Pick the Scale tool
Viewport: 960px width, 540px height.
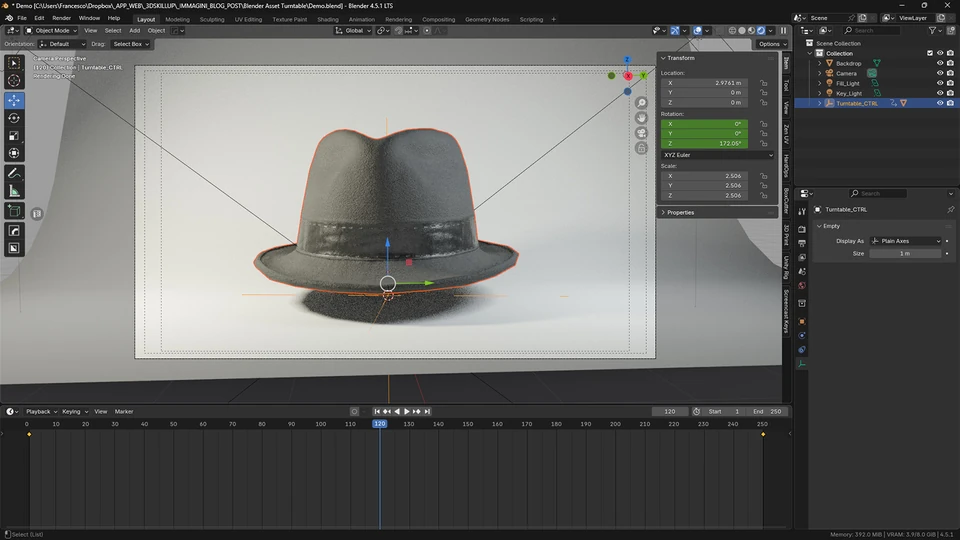coord(14,135)
